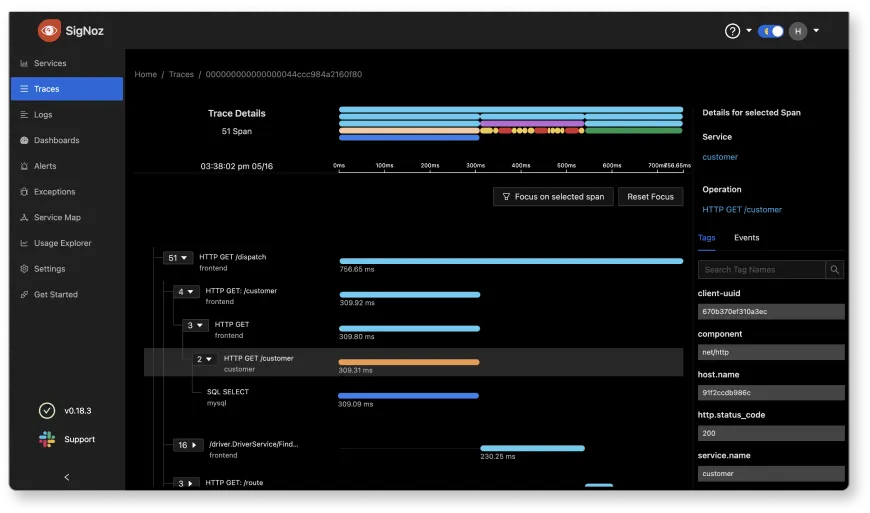Click the dark blue SQL SELECT span bar
Viewport: 870px width, 513px height.
pos(408,396)
